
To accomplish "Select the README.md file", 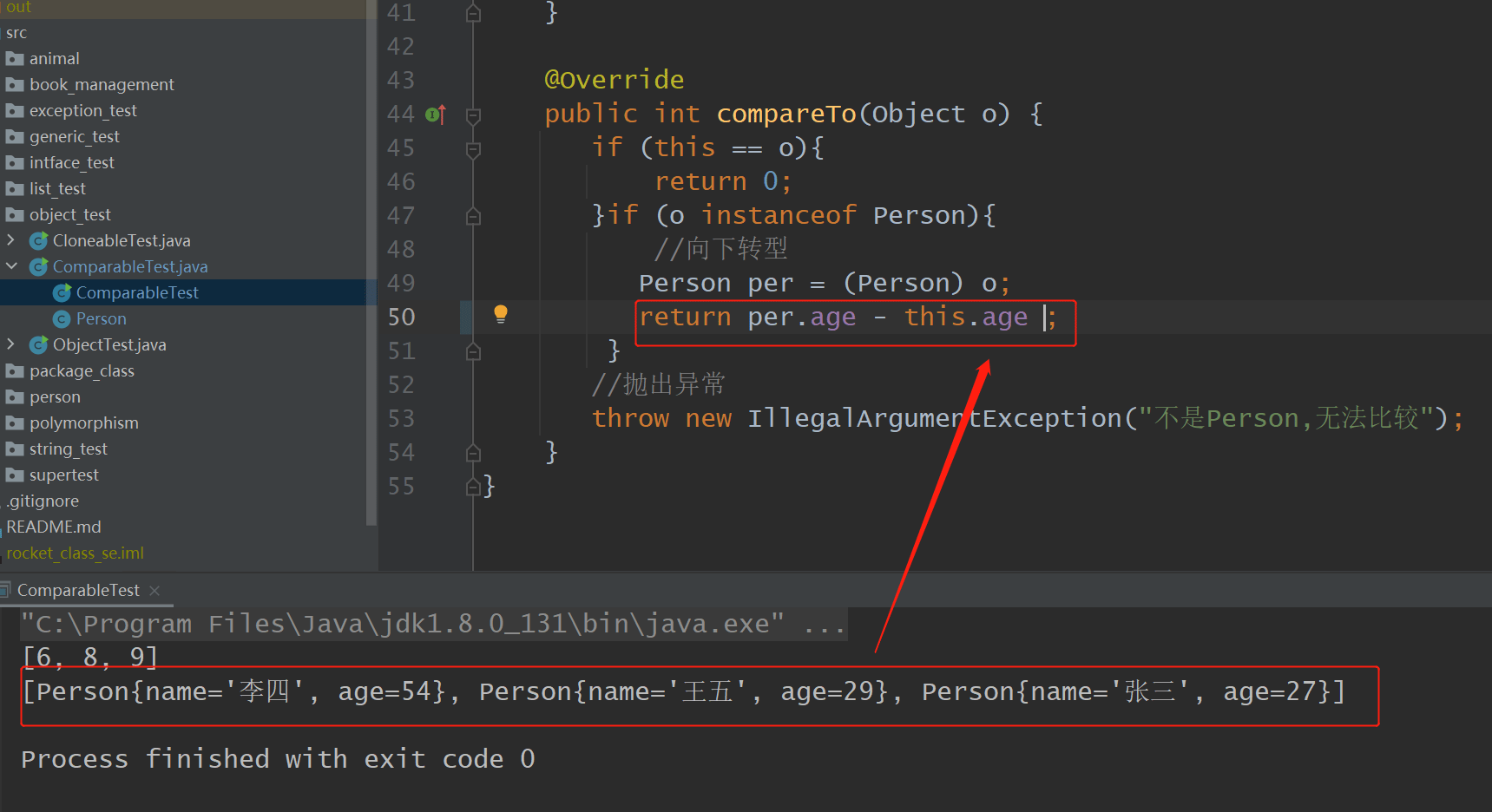I will [x=54, y=527].
